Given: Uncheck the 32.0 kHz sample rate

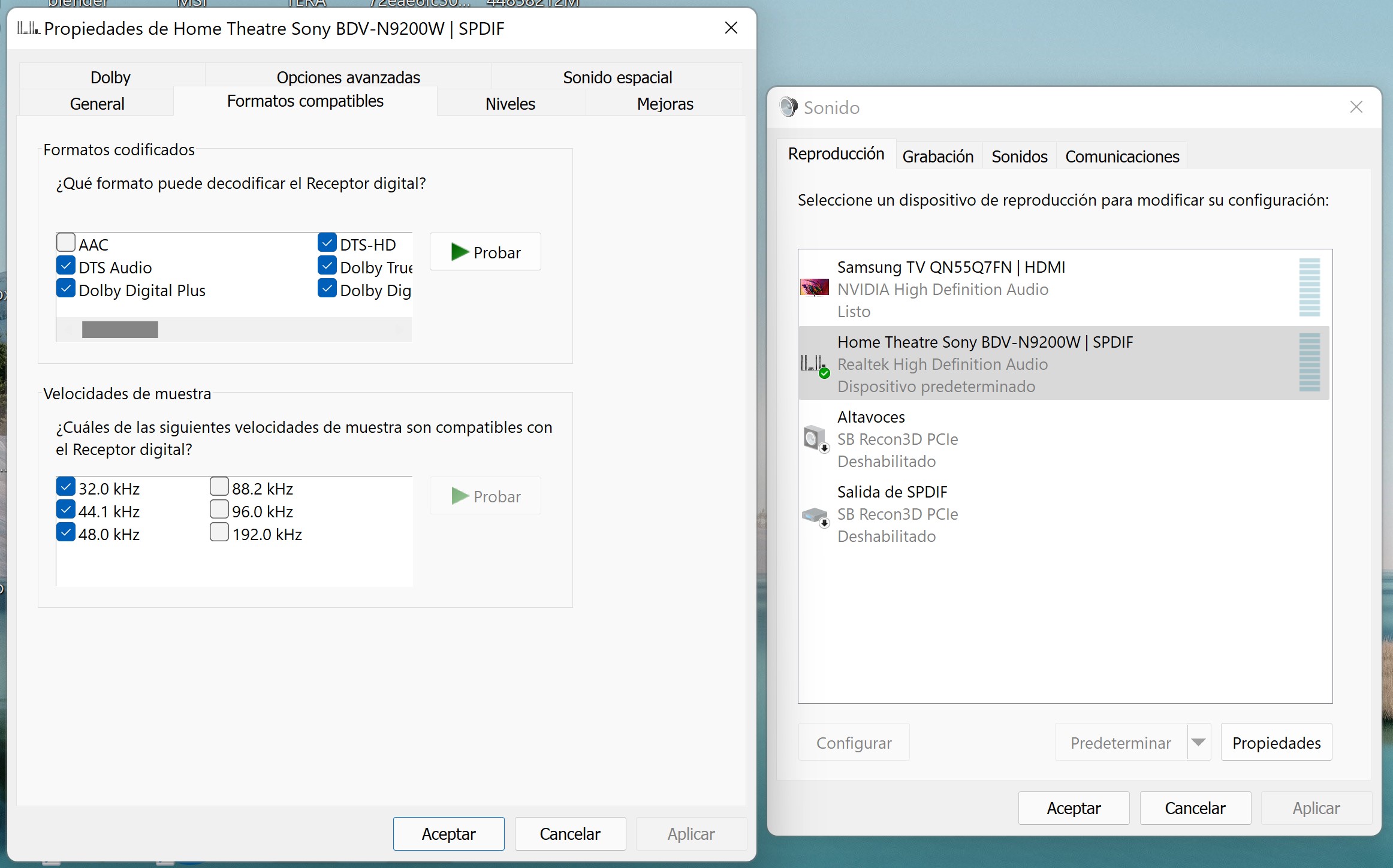Looking at the screenshot, I should coord(66,487).
